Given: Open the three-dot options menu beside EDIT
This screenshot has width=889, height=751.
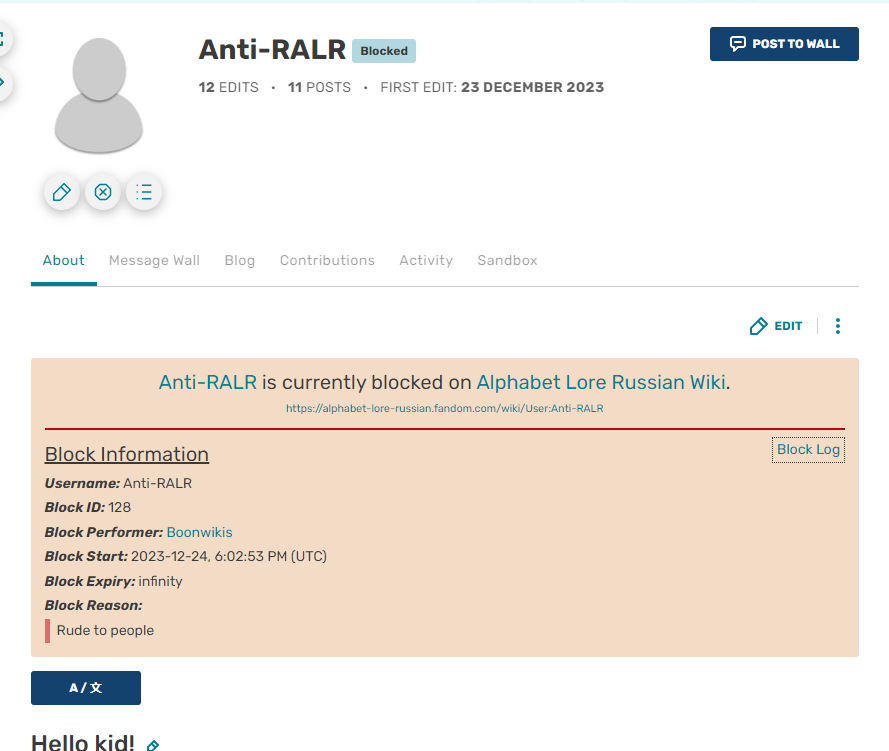Looking at the screenshot, I should 838,325.
